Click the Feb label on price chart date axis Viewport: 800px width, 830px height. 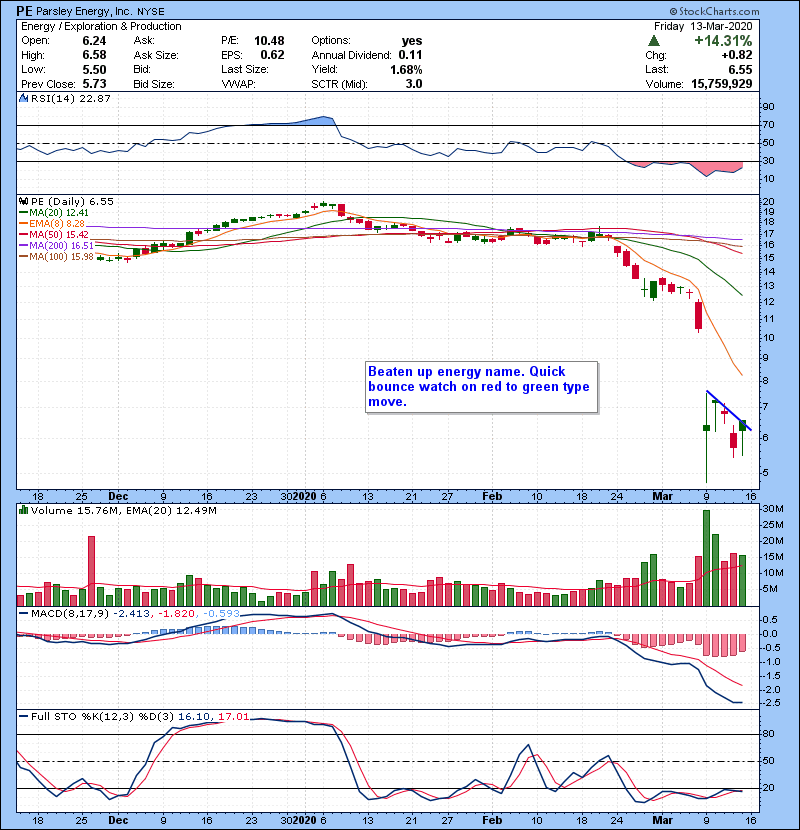click(x=492, y=497)
